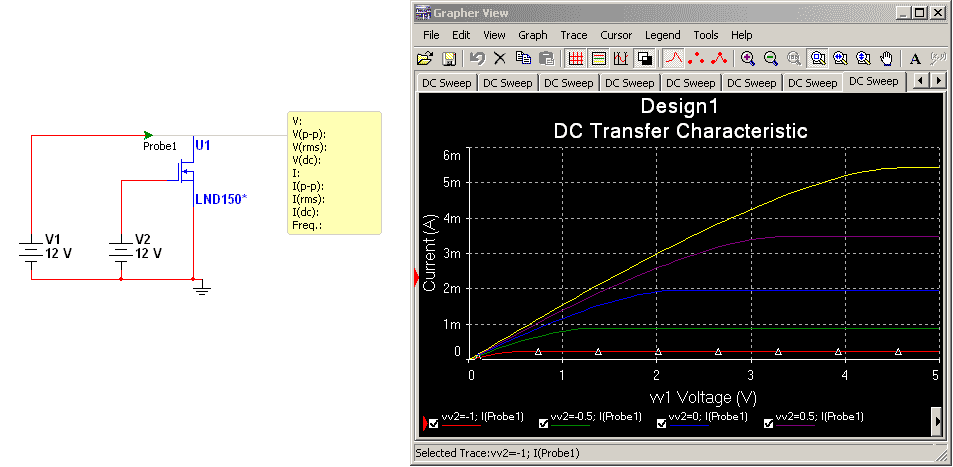Select the line-with-points trace style icon
The height and width of the screenshot is (467, 953).
[x=720, y=58]
